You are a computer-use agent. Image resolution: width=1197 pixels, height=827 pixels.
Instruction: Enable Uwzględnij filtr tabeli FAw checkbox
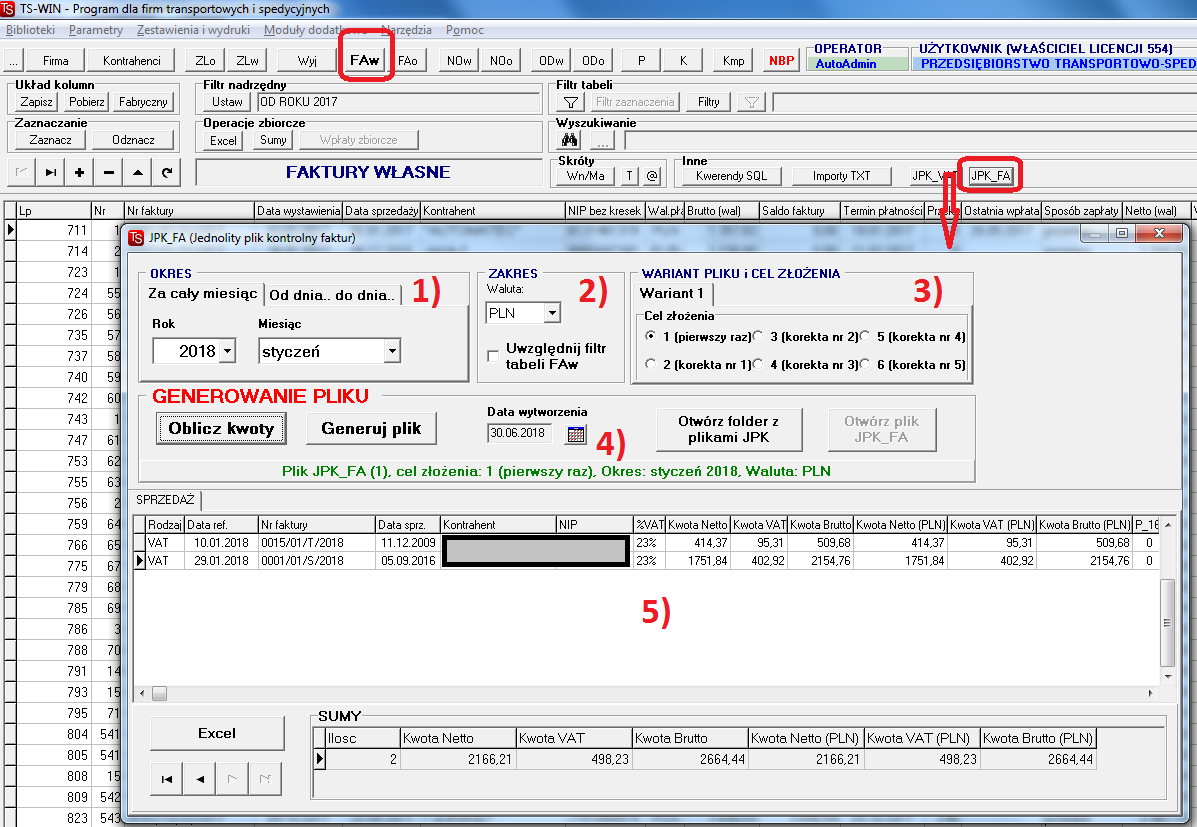[493, 356]
